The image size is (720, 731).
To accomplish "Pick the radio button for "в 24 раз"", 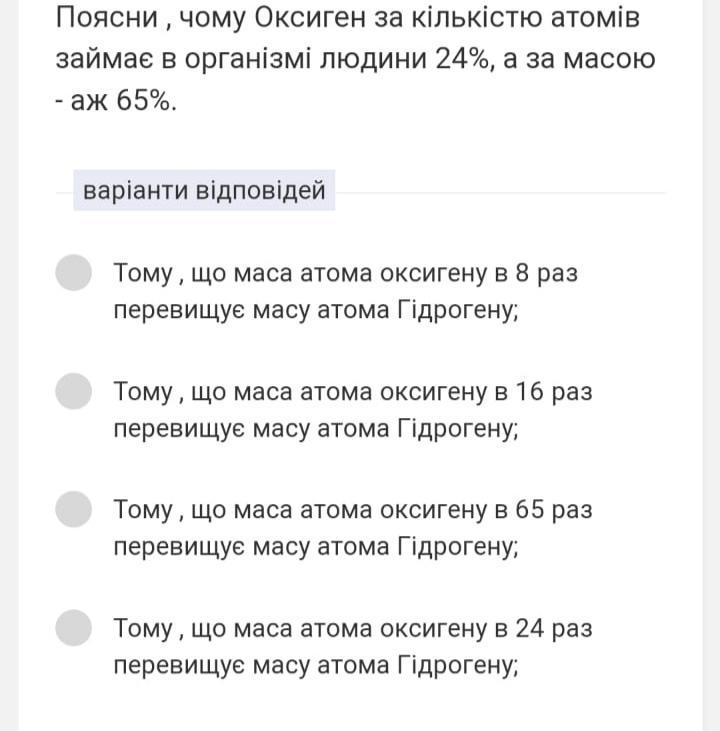I will [74, 628].
